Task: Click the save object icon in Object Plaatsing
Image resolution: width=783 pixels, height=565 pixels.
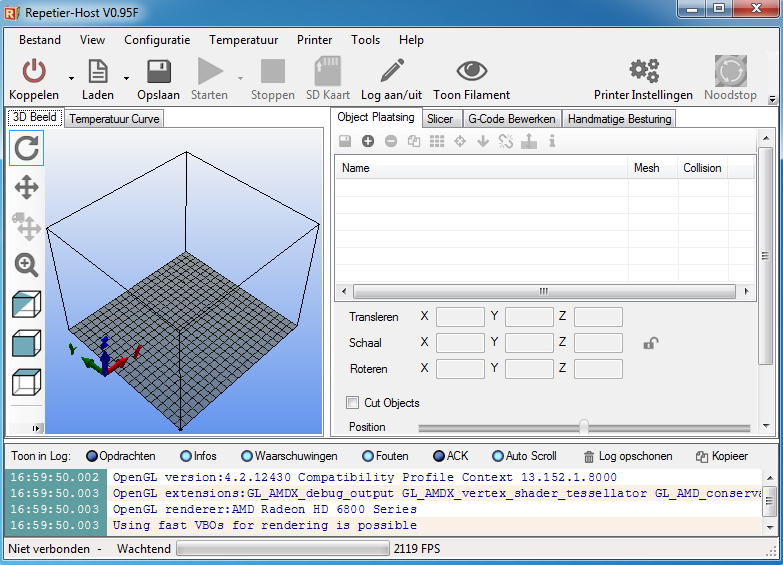Action: point(345,141)
